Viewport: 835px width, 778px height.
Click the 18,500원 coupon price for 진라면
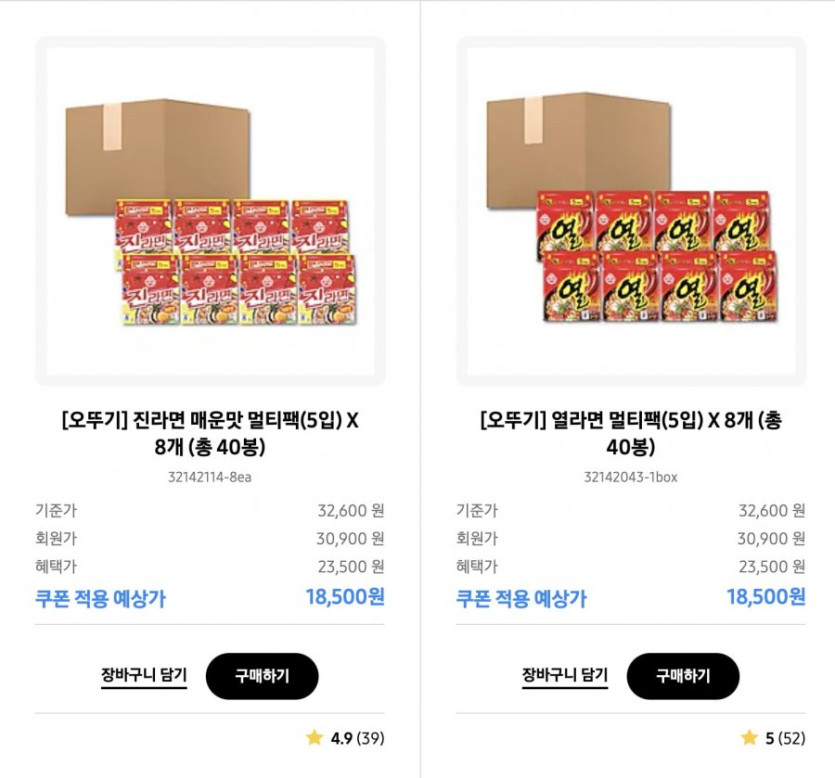click(345, 598)
